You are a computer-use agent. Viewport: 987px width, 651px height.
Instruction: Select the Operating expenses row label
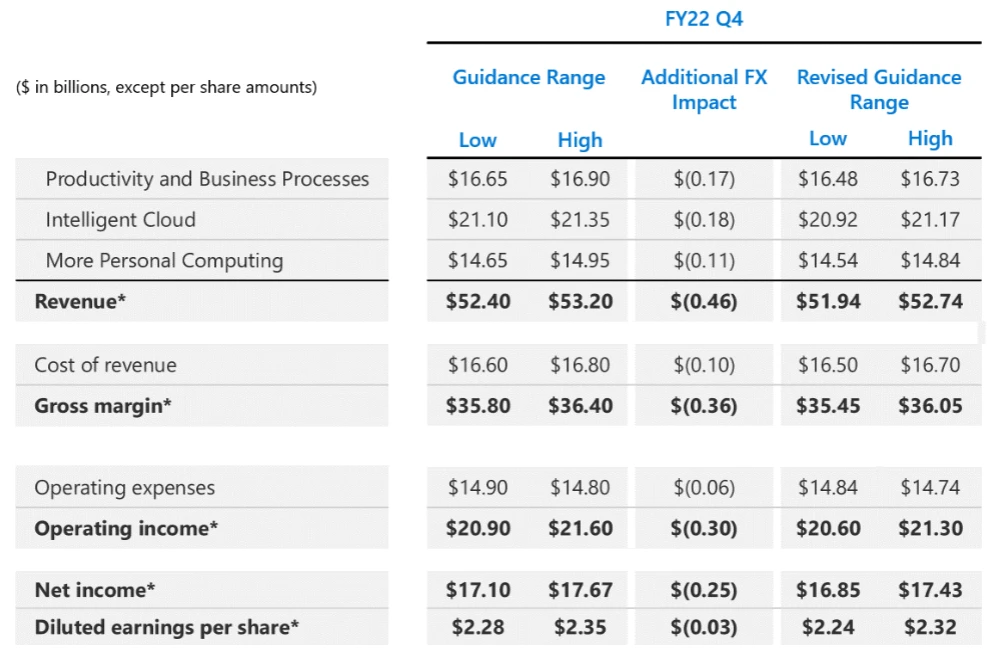pyautogui.click(x=124, y=488)
